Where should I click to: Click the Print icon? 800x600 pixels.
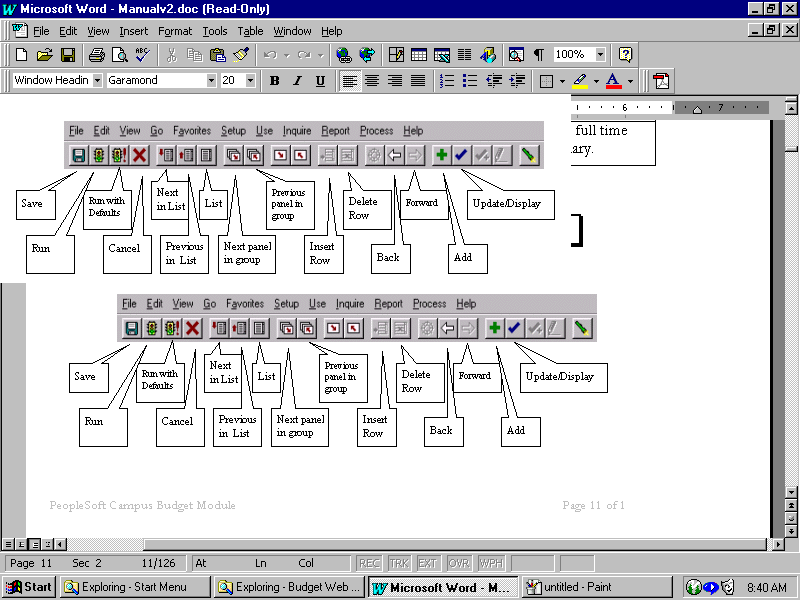tap(96, 55)
